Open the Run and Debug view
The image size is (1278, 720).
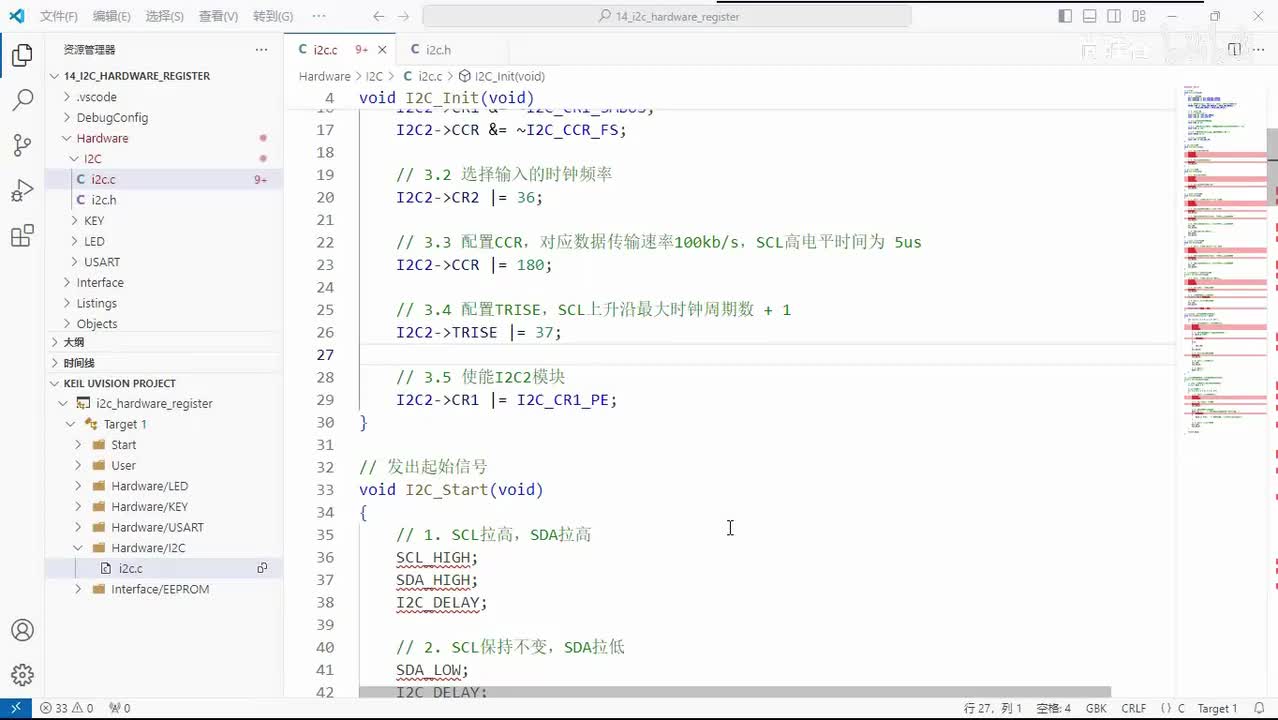pos(22,190)
